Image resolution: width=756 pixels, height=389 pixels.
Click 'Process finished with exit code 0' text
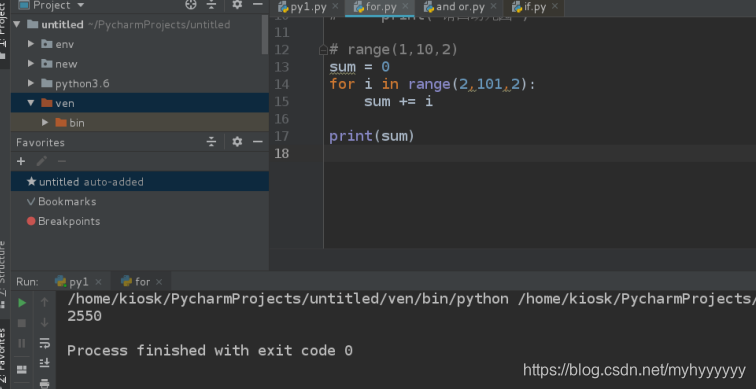pyautogui.click(x=210, y=350)
